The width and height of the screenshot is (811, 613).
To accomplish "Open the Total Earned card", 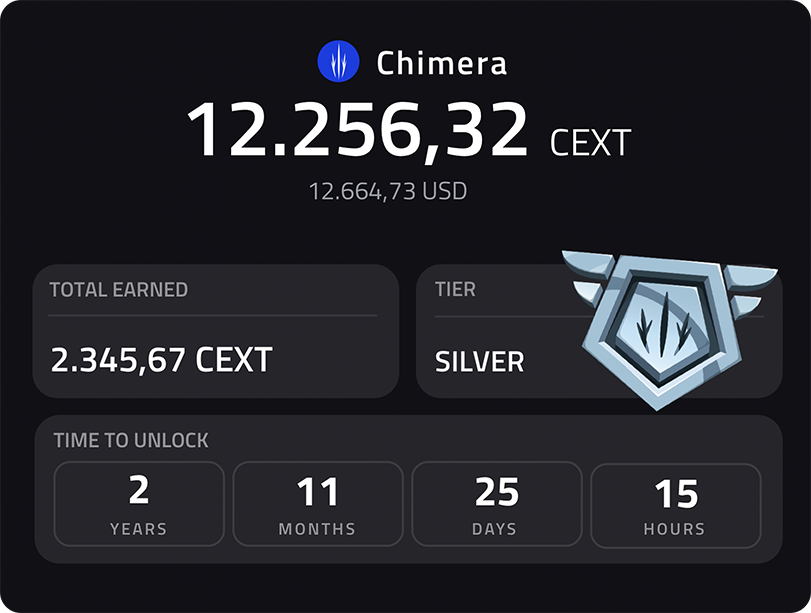I will point(215,331).
